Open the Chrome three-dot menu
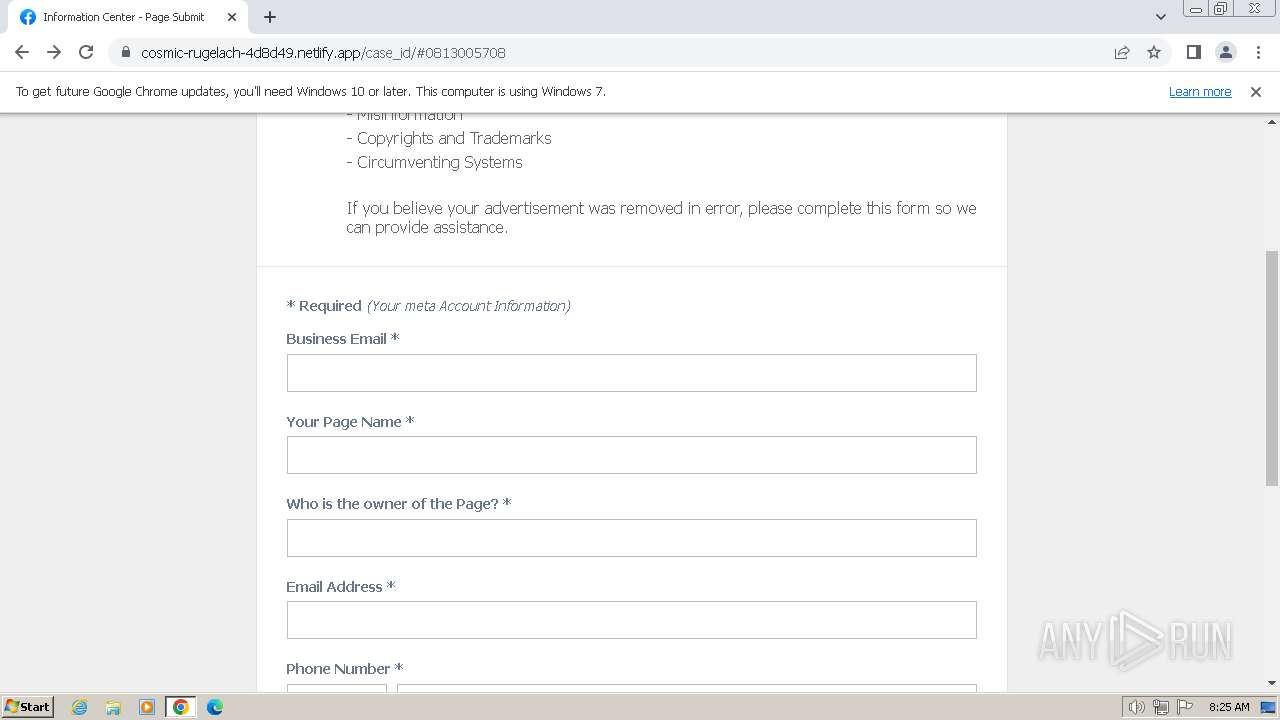 (x=1257, y=52)
